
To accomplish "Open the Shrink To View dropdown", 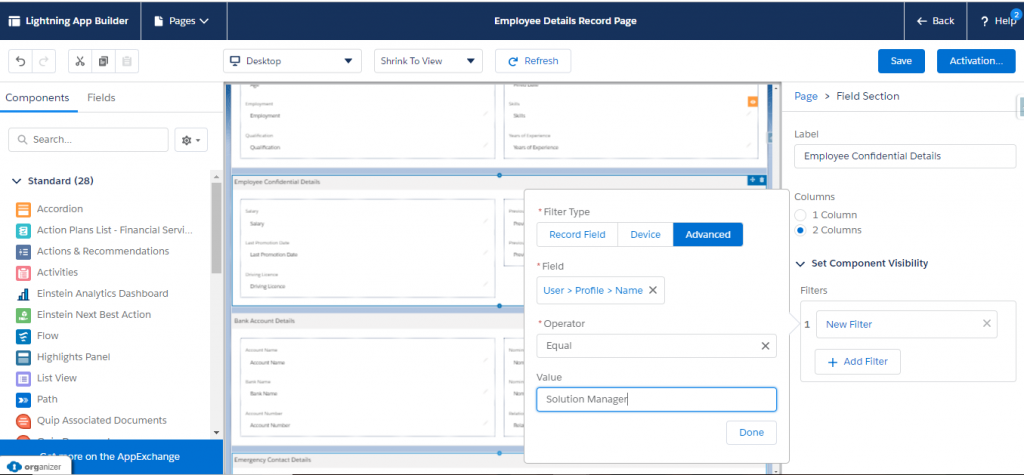I will point(428,61).
